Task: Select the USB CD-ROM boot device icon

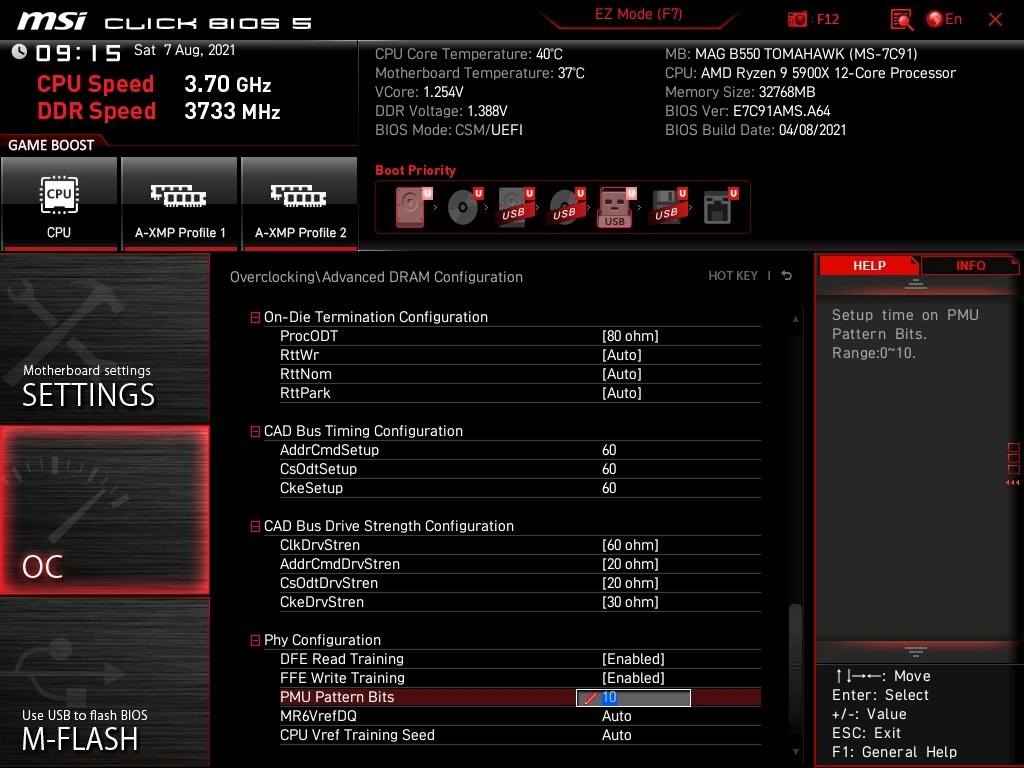Action: point(566,207)
